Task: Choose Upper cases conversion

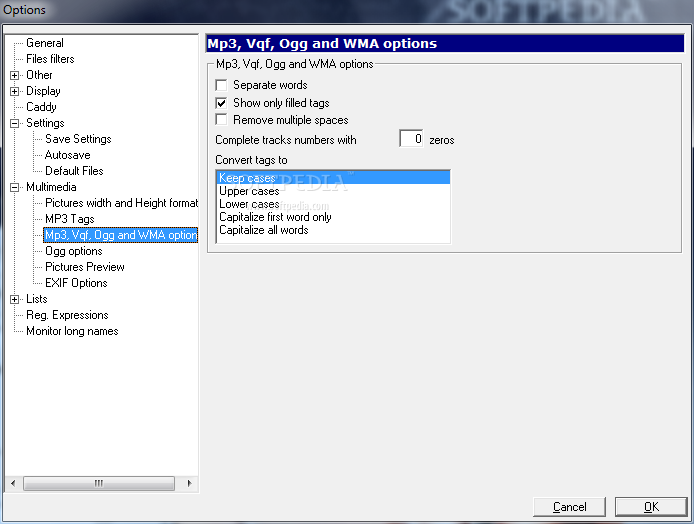Action: click(333, 191)
